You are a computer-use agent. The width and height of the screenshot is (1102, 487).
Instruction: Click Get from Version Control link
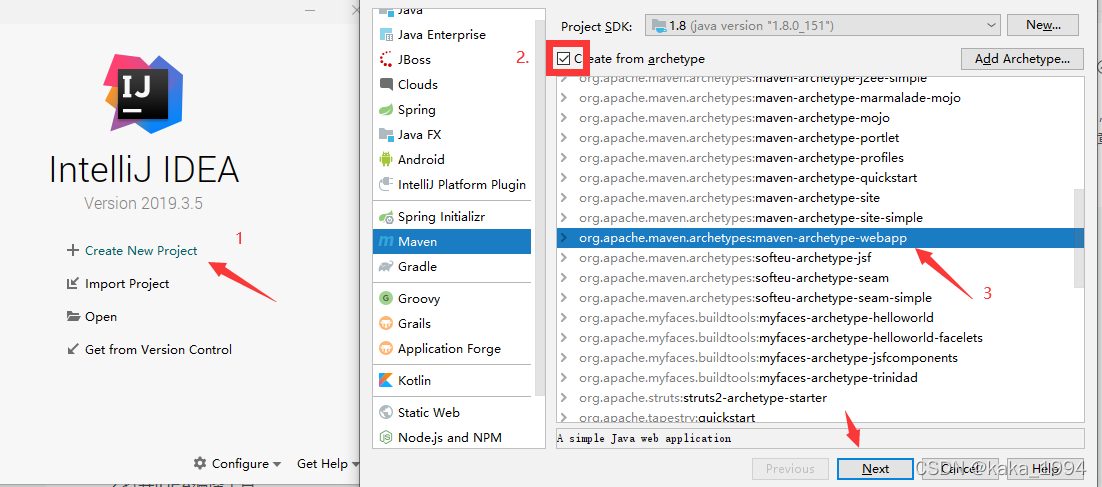tap(158, 349)
